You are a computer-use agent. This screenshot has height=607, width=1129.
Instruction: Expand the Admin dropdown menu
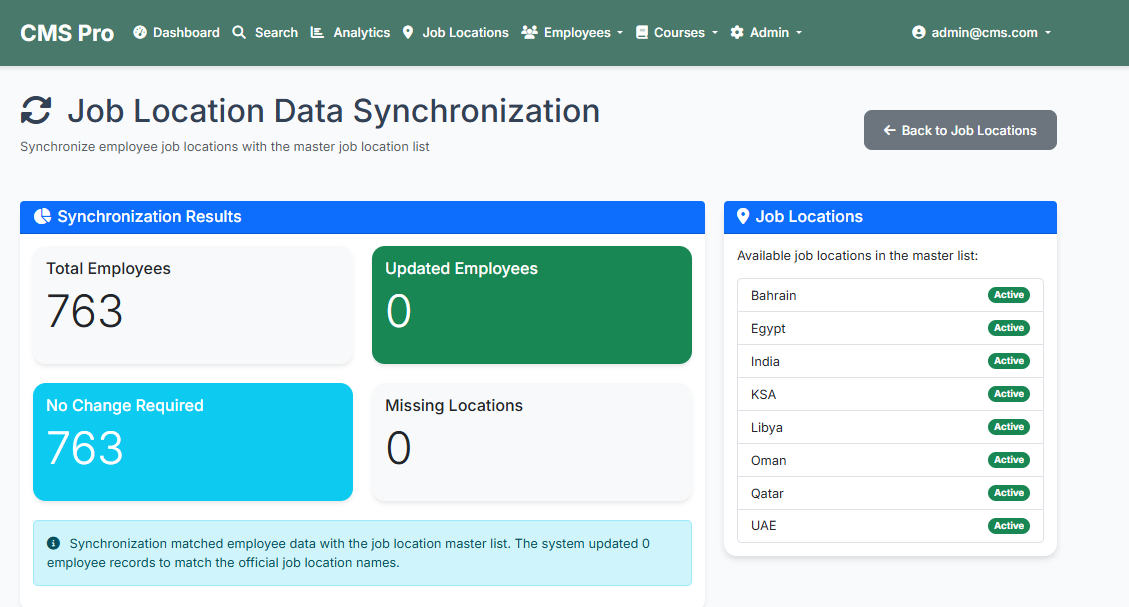tap(766, 32)
